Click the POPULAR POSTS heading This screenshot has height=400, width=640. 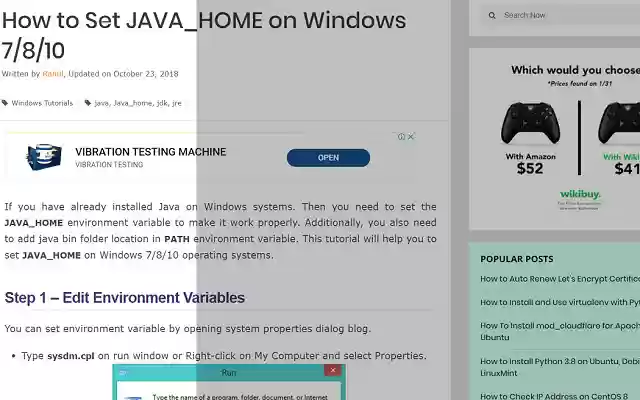(517, 259)
